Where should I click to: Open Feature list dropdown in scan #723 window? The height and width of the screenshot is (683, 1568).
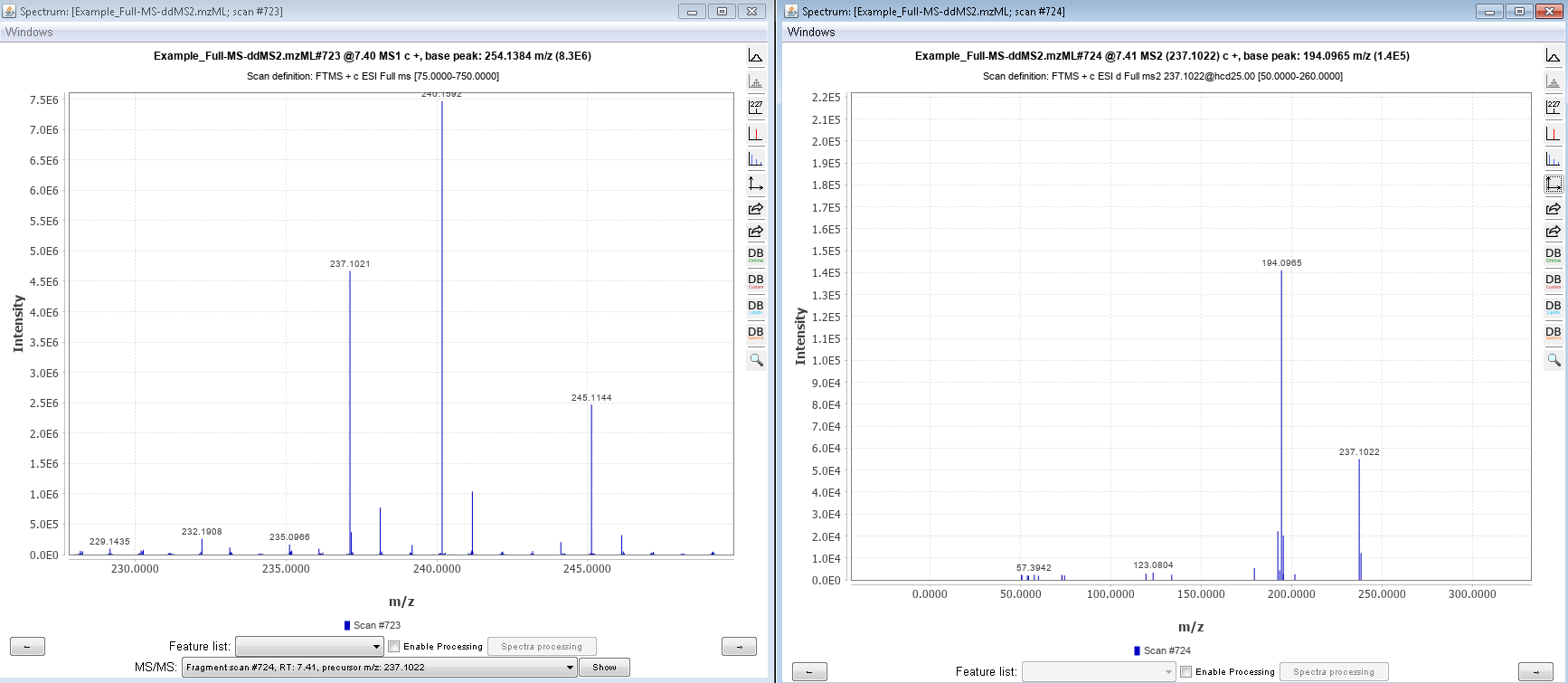(x=309, y=646)
